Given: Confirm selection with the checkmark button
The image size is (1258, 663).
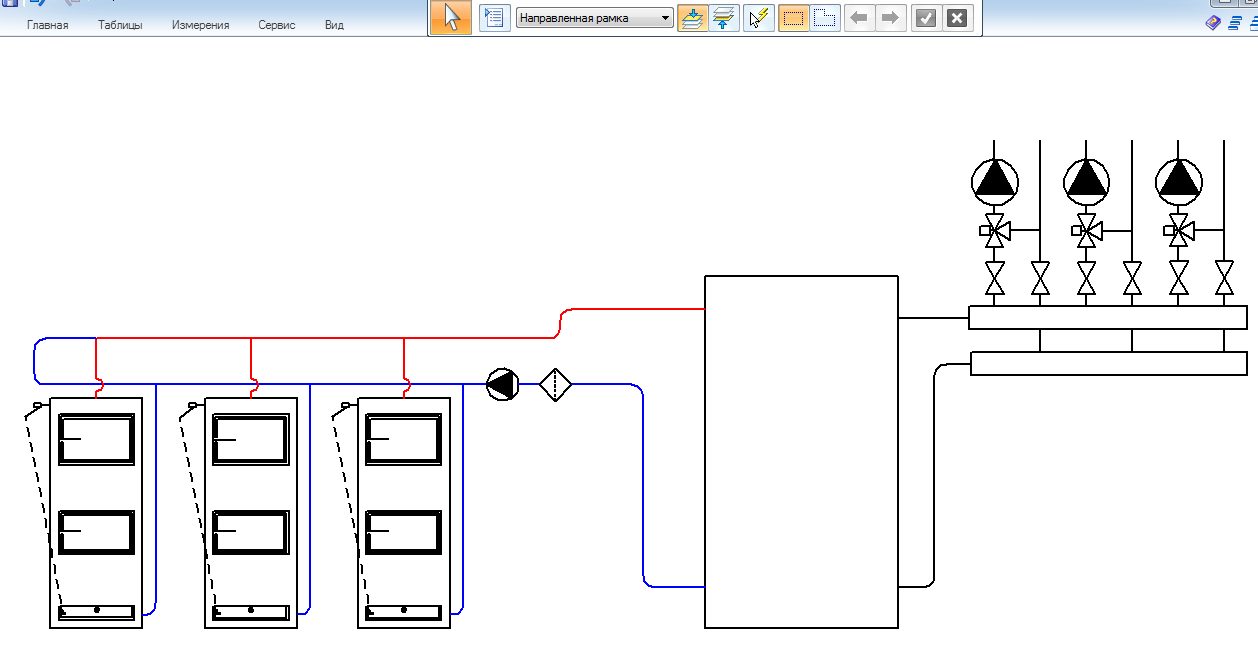Looking at the screenshot, I should 926,18.
